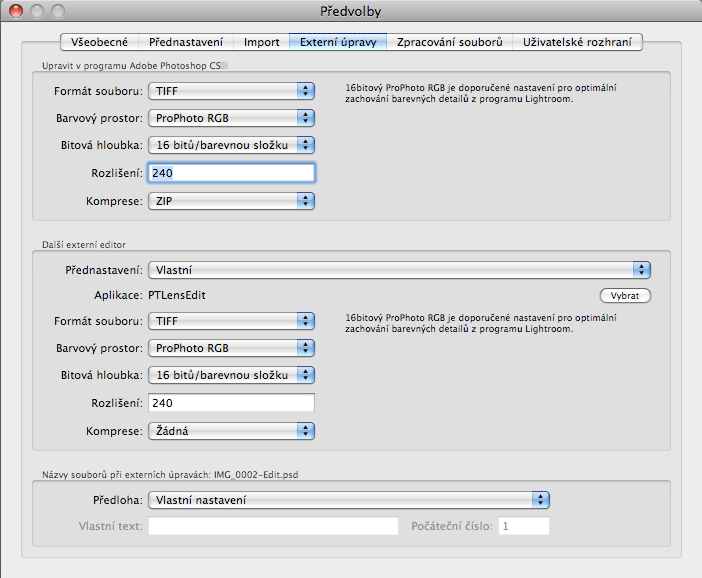Expand external editor Barvový prostor dropdown
702x578 pixels.
pyautogui.click(x=231, y=348)
